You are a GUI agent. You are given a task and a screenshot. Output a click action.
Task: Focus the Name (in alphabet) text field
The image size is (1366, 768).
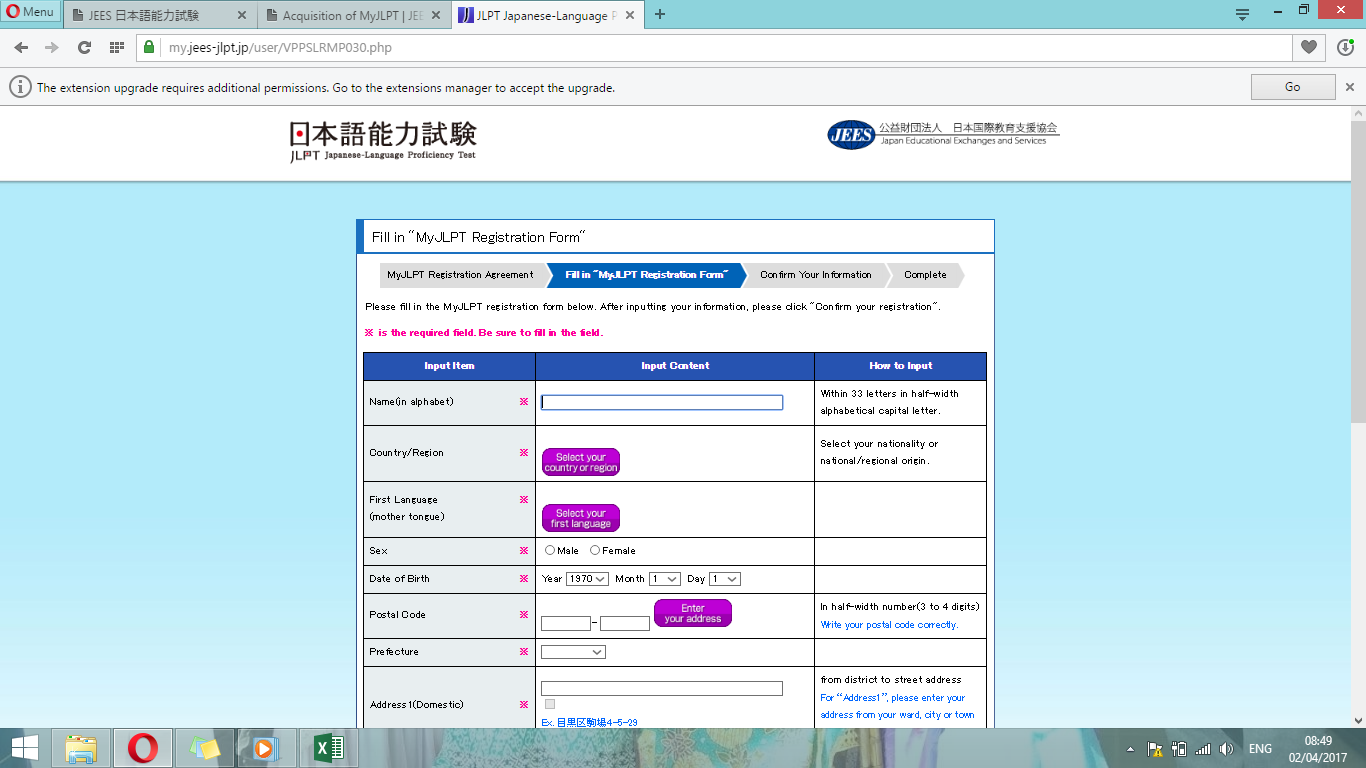pyautogui.click(x=662, y=402)
